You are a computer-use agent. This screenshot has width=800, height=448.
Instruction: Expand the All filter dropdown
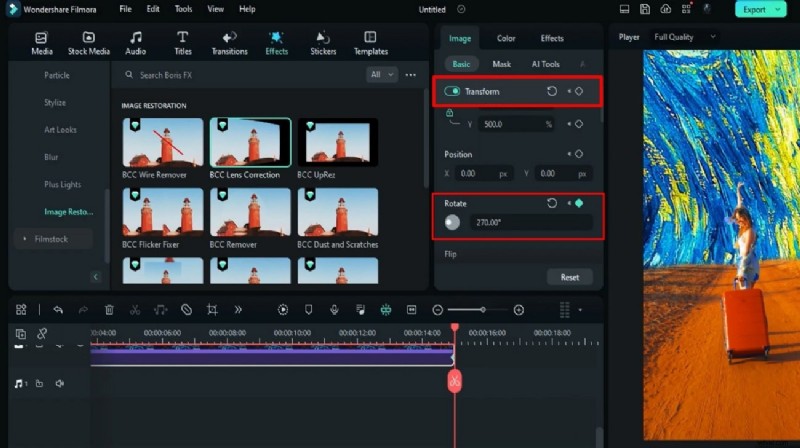point(382,75)
